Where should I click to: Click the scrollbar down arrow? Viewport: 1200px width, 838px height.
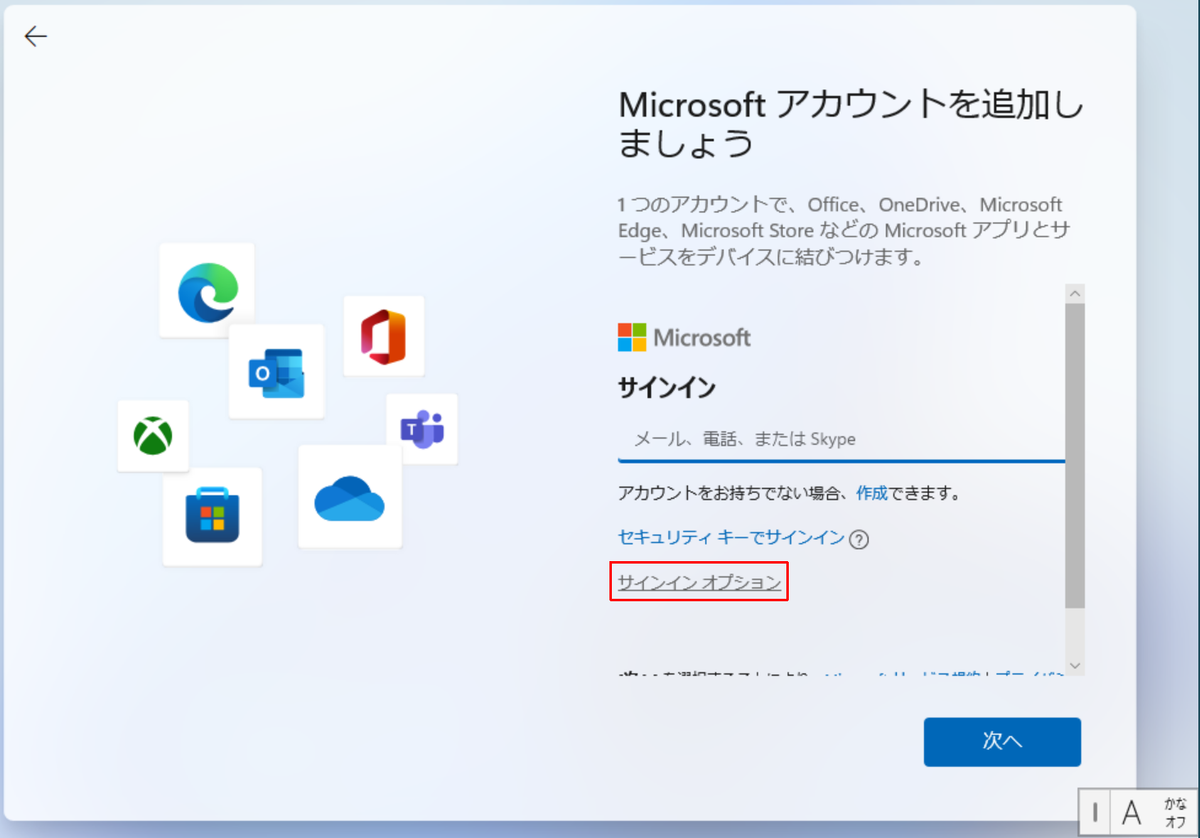coord(1075,665)
